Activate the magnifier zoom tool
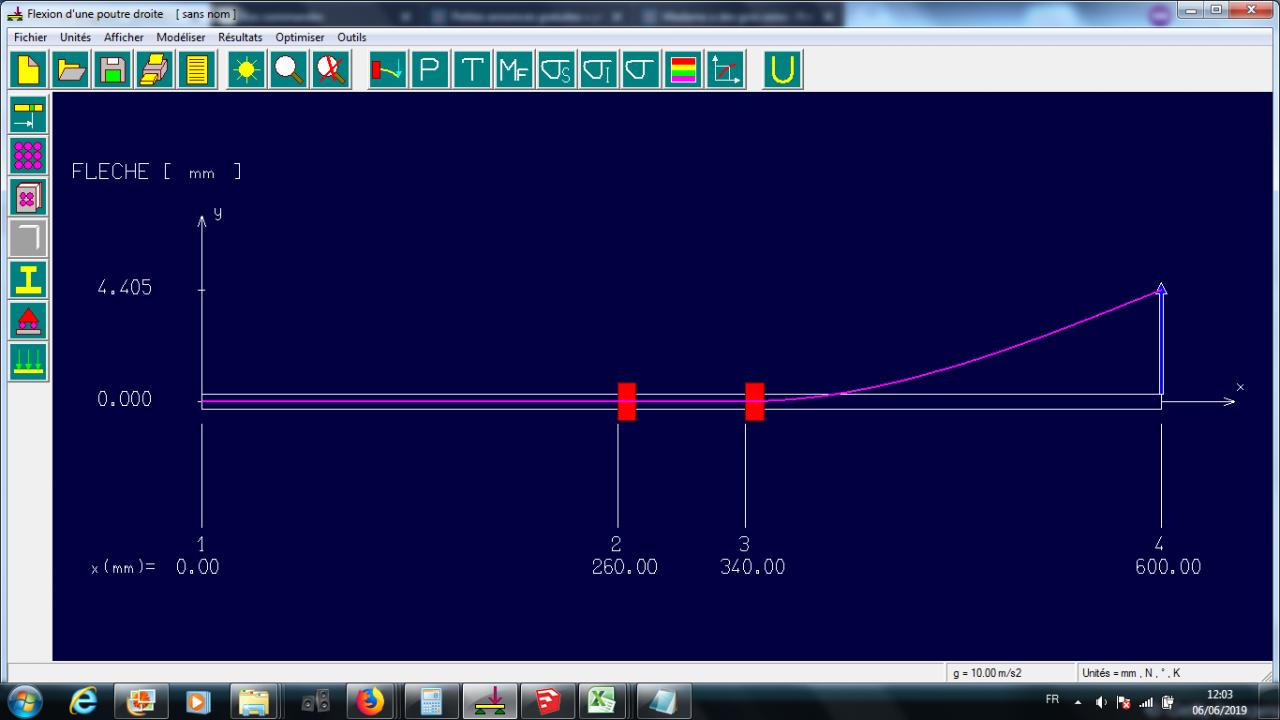Image resolution: width=1280 pixels, height=720 pixels. click(x=289, y=70)
